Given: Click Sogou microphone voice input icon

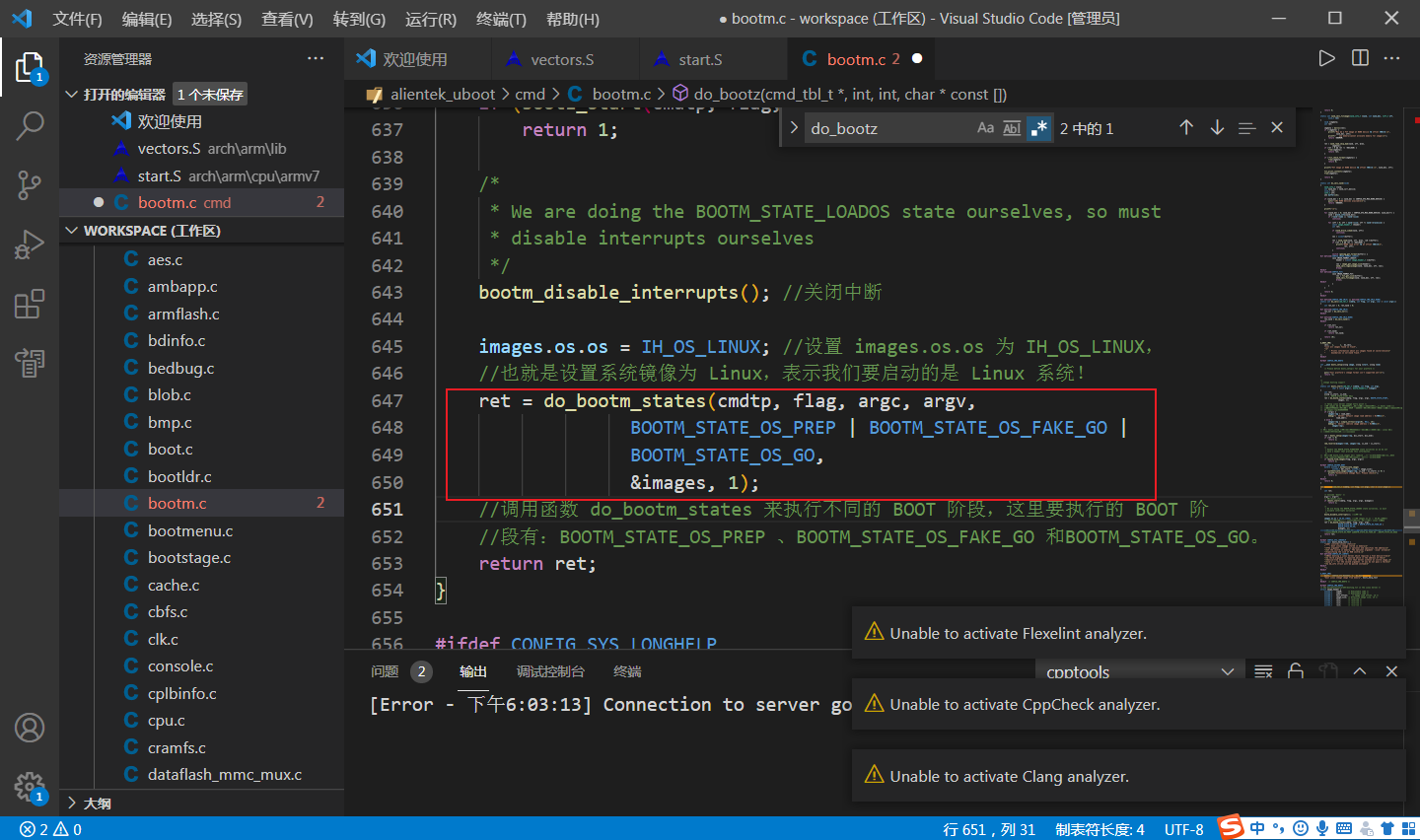Looking at the screenshot, I should (x=1322, y=828).
